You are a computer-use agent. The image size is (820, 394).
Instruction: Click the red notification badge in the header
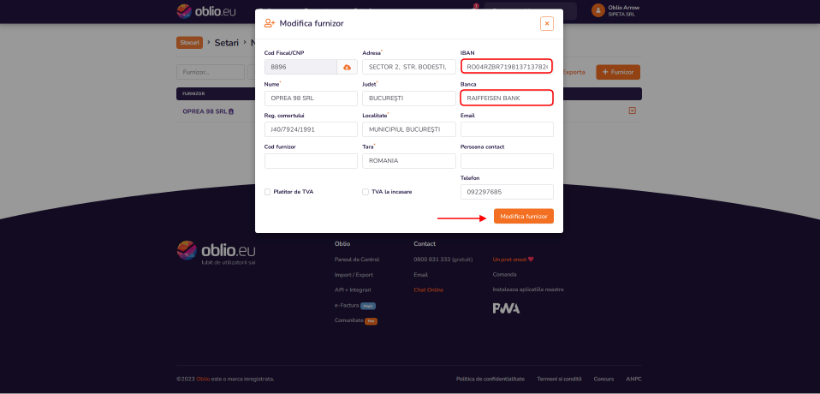tap(476, 6)
